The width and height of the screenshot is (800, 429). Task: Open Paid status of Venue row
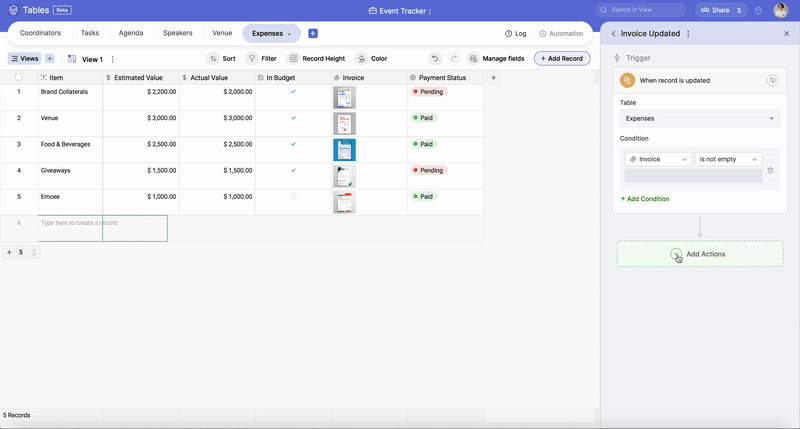[423, 118]
